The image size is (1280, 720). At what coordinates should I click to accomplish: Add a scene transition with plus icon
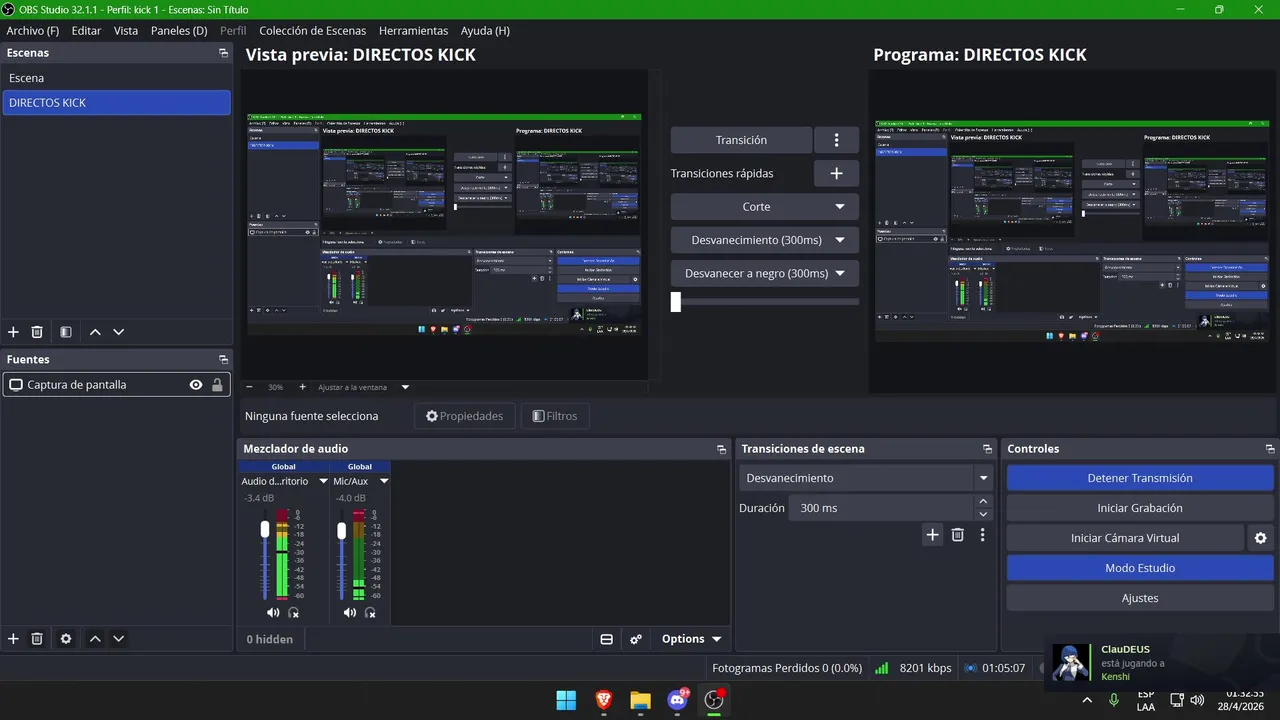[932, 535]
